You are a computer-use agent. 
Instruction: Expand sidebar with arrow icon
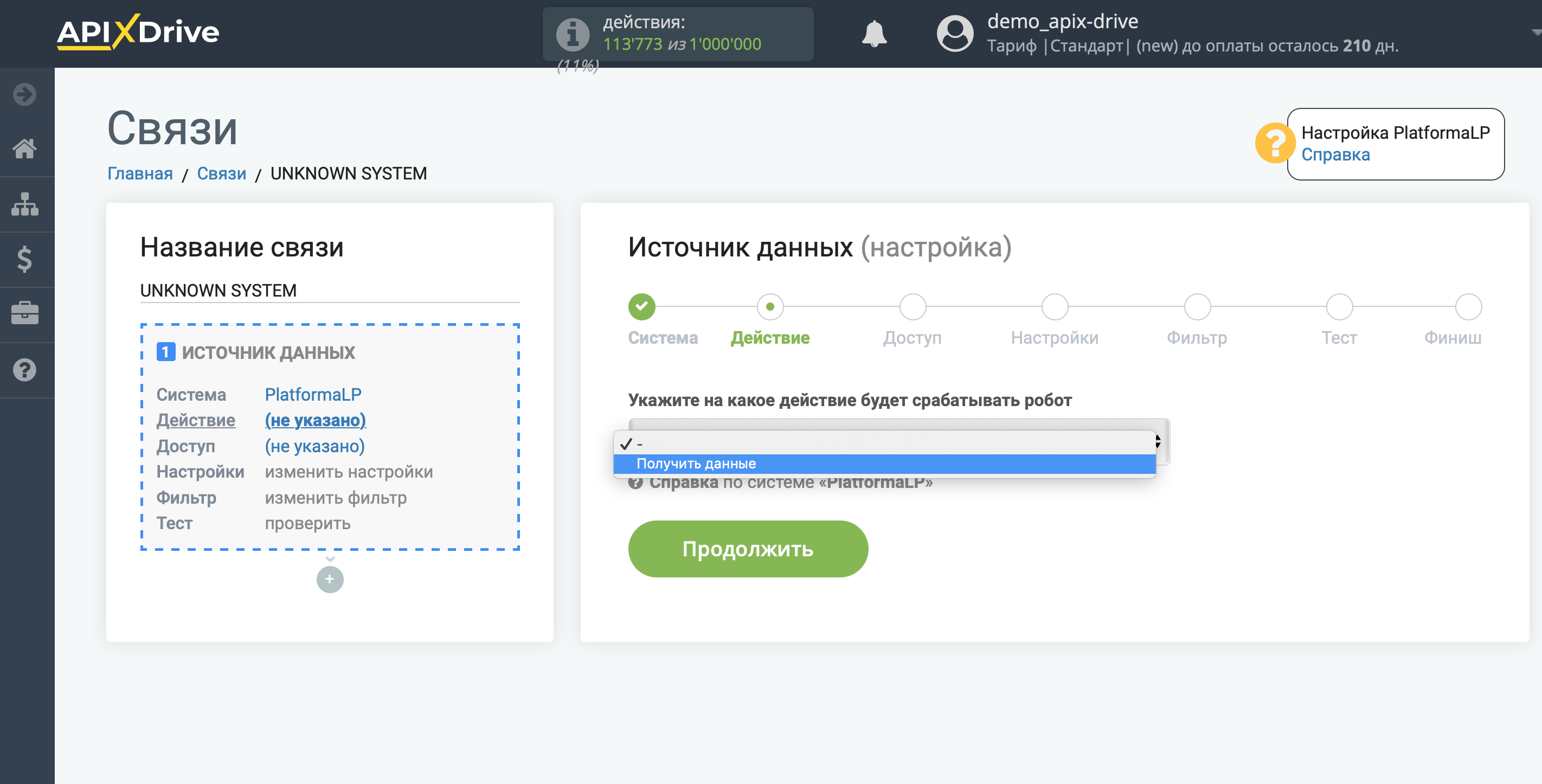pyautogui.click(x=24, y=94)
